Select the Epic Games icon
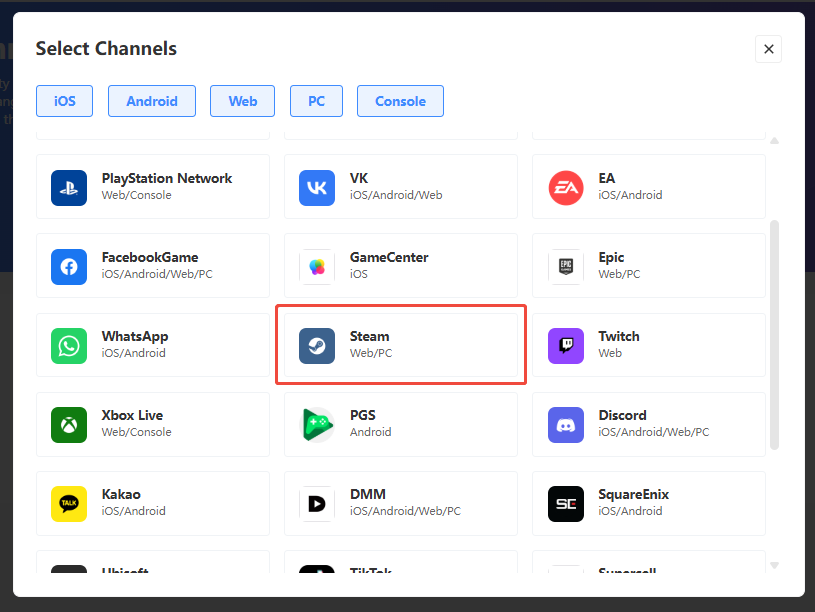The width and height of the screenshot is (815, 612). pyautogui.click(x=565, y=266)
